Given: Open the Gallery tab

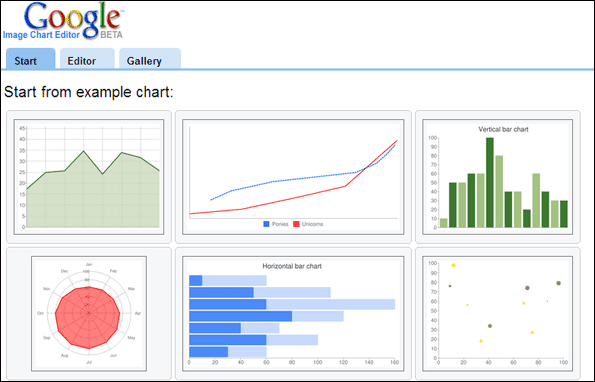Looking at the screenshot, I should click(150, 59).
